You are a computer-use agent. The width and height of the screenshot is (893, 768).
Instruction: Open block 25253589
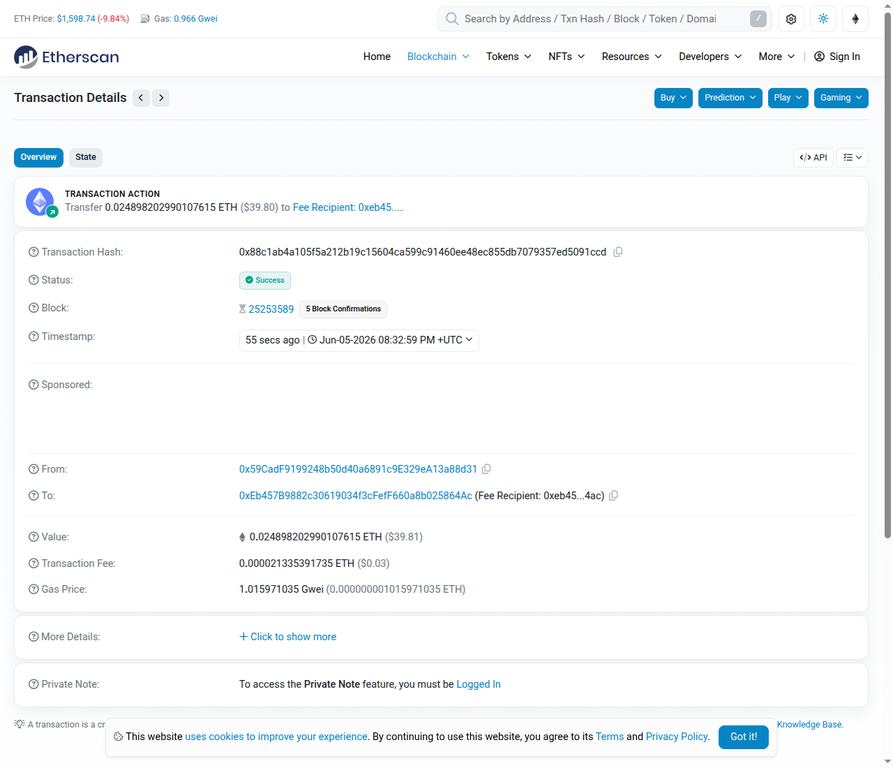(x=271, y=309)
